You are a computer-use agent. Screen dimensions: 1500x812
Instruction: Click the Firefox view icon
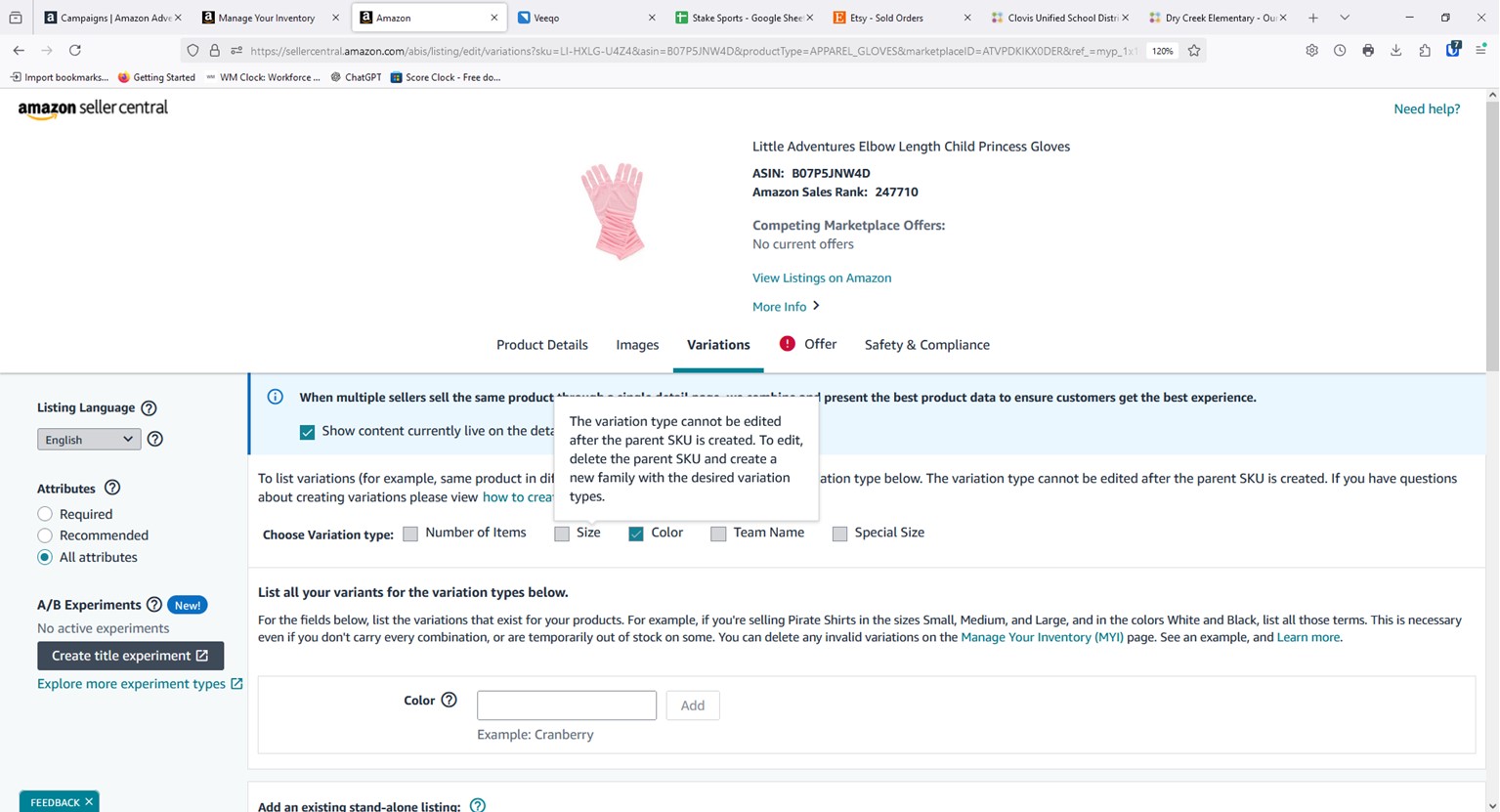(16, 18)
